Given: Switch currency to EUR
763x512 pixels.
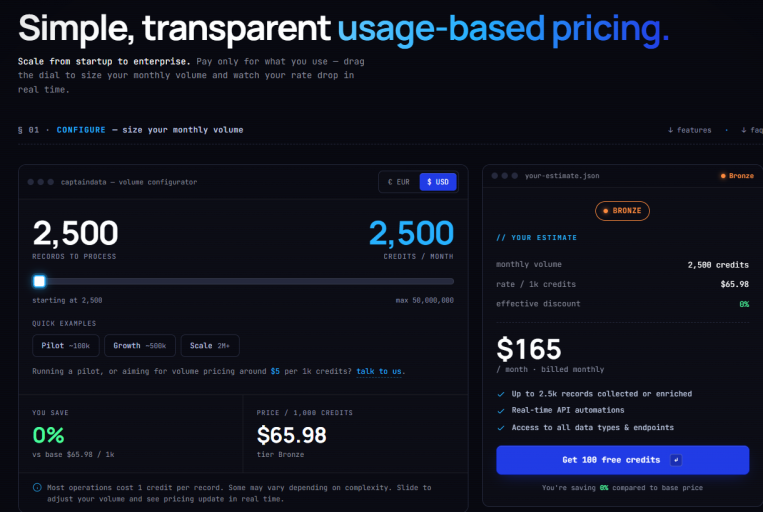Looking at the screenshot, I should 399,182.
